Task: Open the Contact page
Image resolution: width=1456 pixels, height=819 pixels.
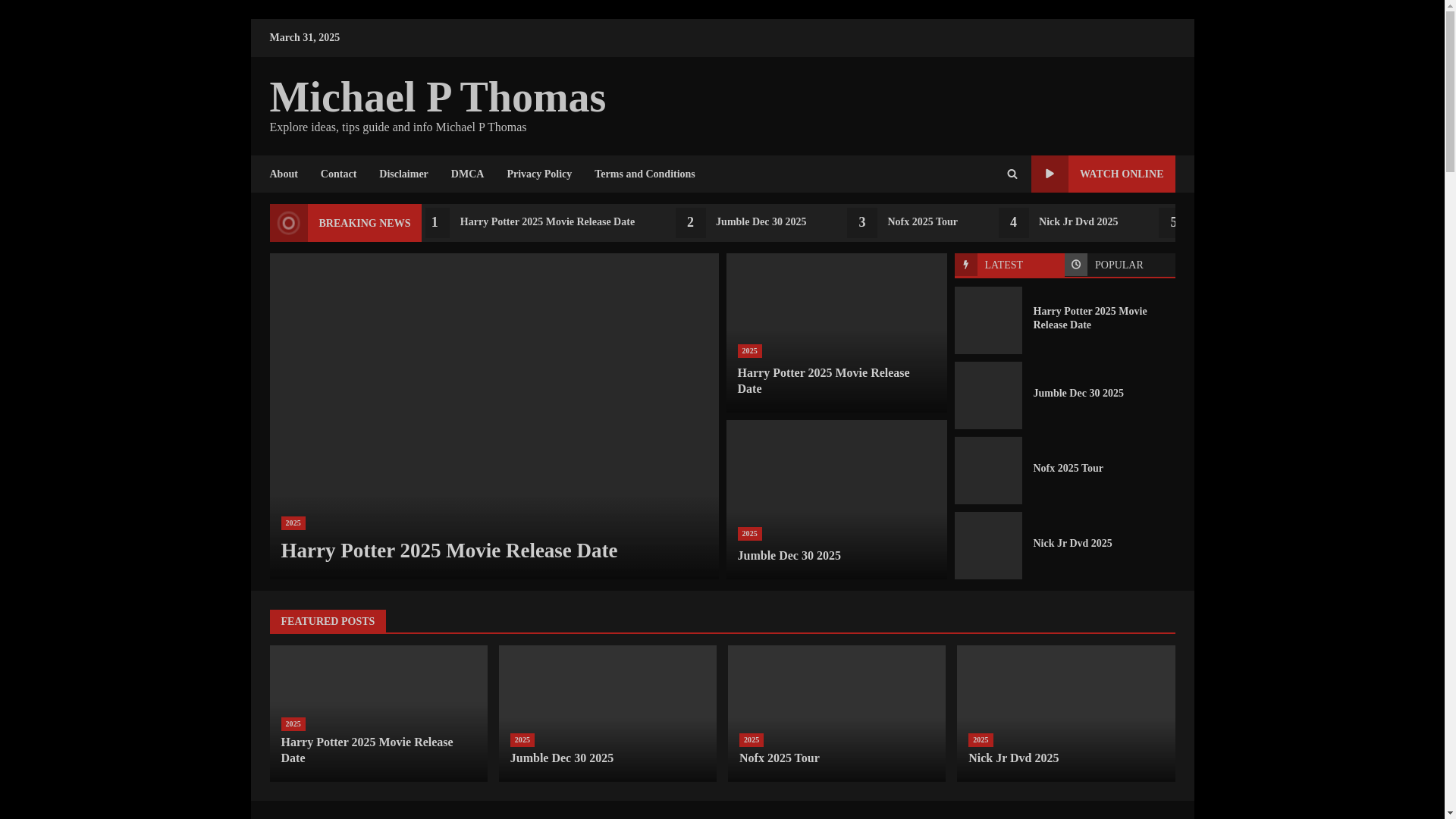Action: tap(338, 174)
